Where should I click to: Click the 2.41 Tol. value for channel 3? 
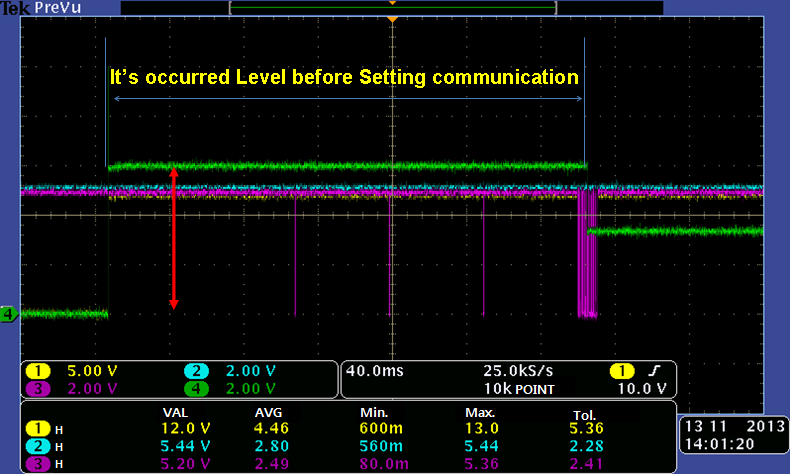point(586,464)
